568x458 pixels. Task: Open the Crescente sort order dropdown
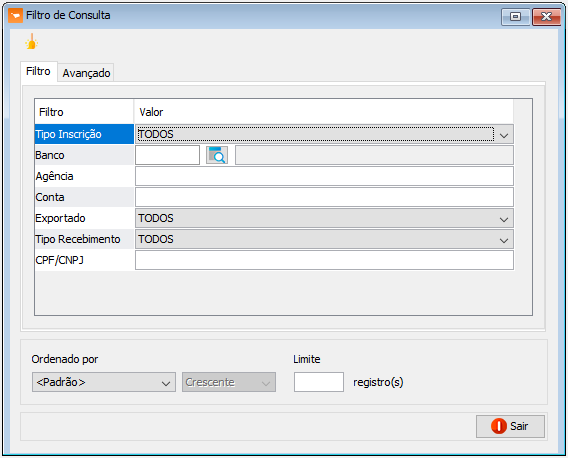click(229, 382)
